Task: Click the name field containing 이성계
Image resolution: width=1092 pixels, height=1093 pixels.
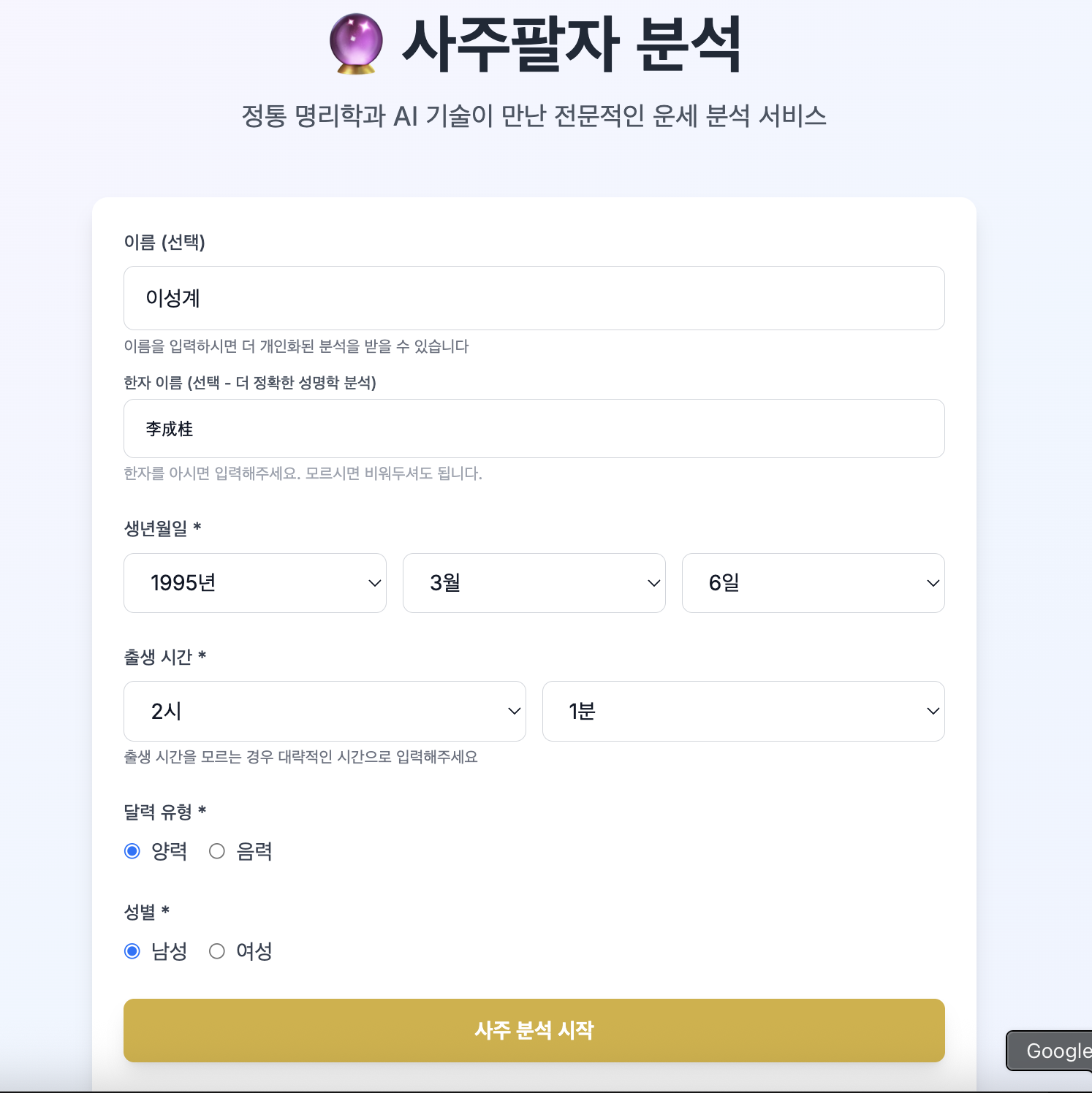Action: 534,298
